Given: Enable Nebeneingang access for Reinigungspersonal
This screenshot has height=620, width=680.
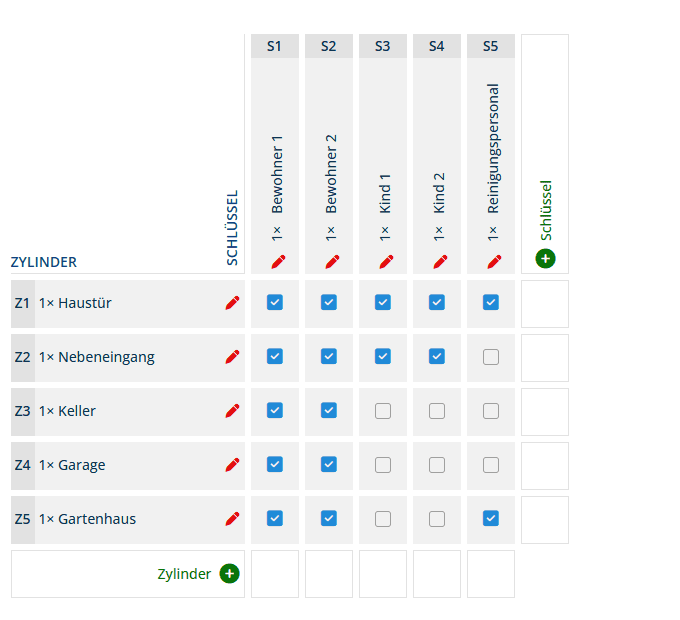Looking at the screenshot, I should (491, 356).
